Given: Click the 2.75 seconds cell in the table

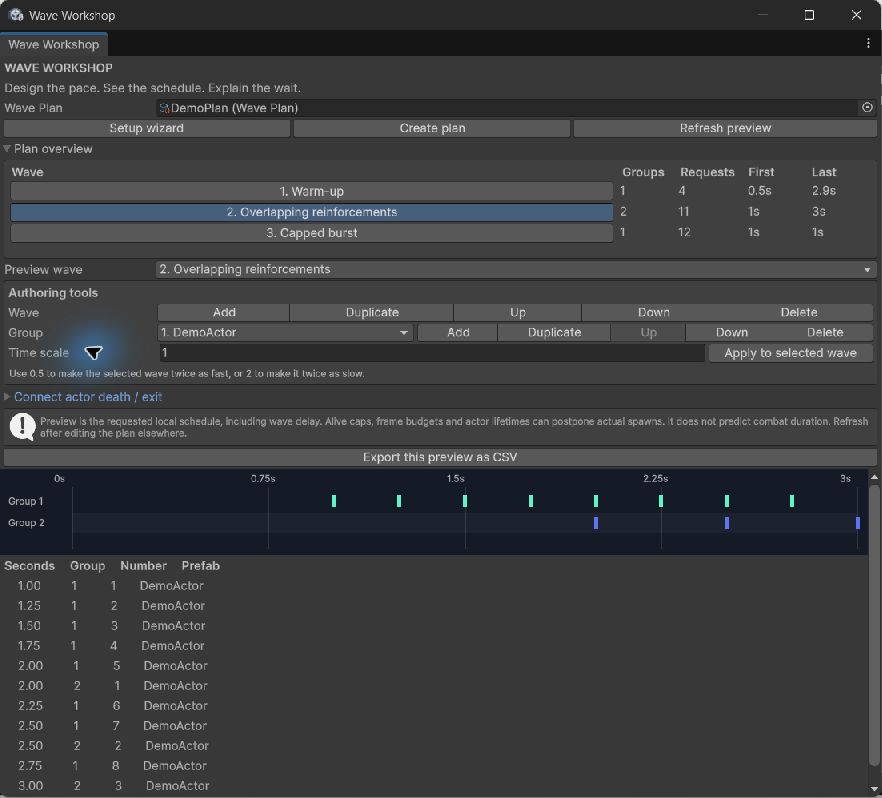Looking at the screenshot, I should point(30,765).
